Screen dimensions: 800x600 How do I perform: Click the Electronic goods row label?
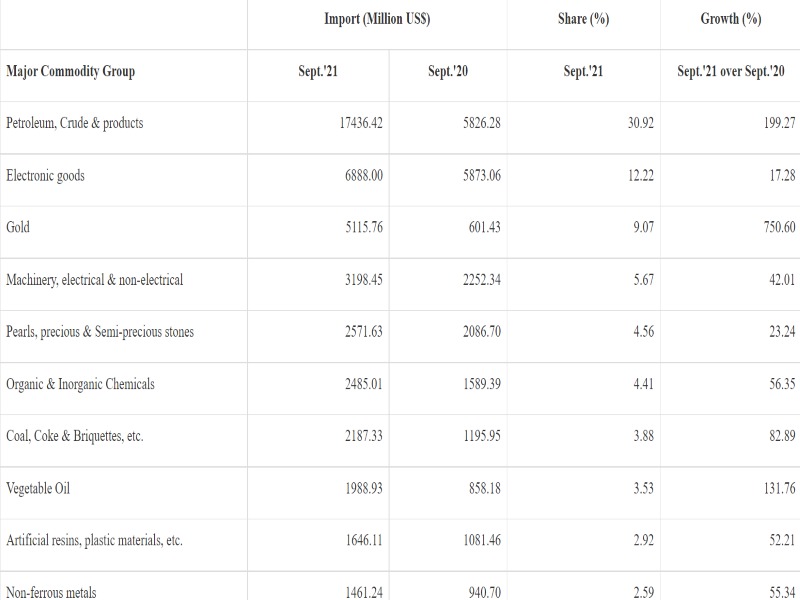click(45, 176)
